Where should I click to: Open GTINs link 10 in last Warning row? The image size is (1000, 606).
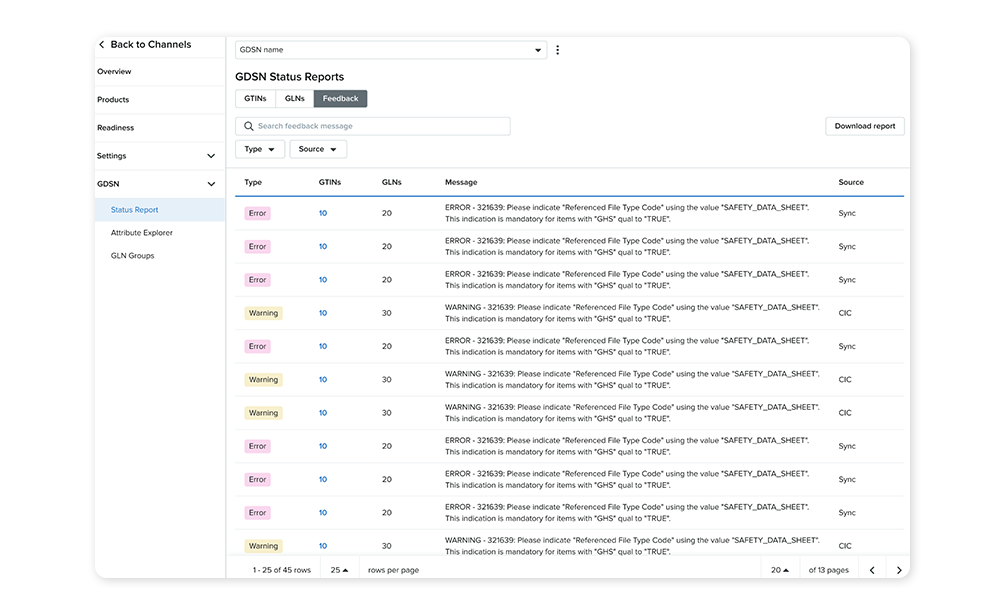pos(323,546)
